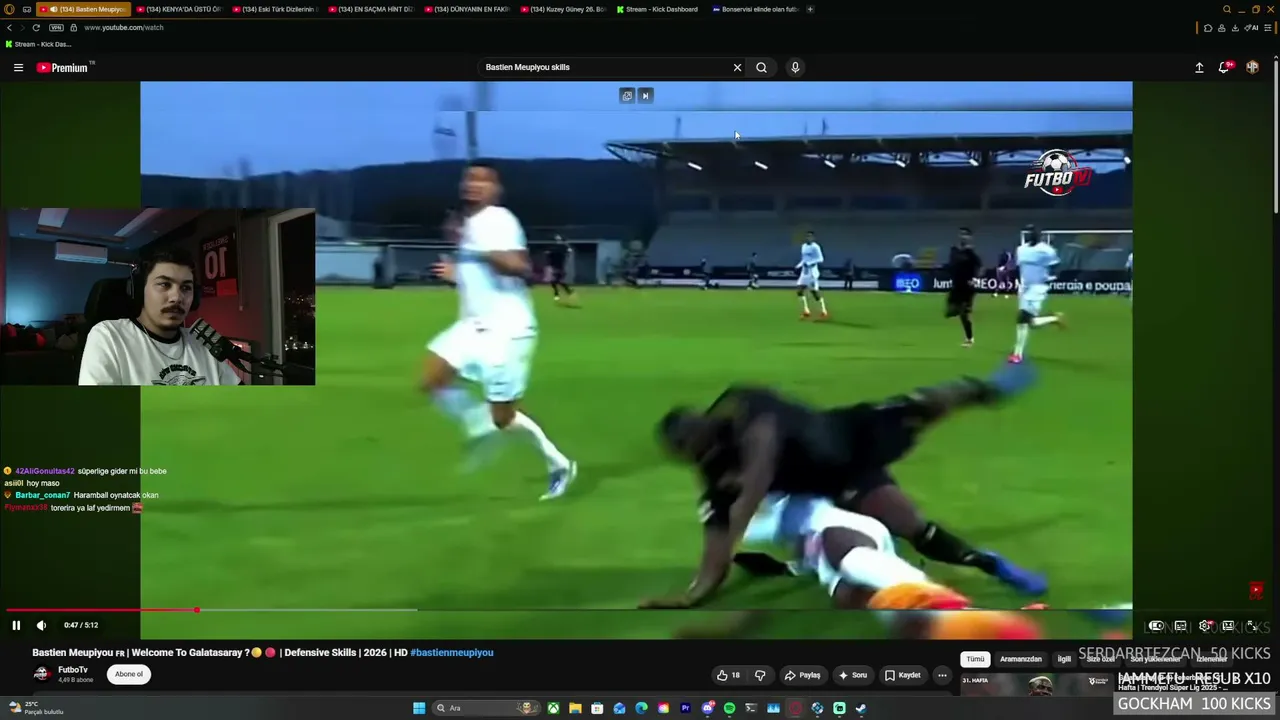The image size is (1280, 720).
Task: Select the Tümü filter chip
Action: pos(975,659)
